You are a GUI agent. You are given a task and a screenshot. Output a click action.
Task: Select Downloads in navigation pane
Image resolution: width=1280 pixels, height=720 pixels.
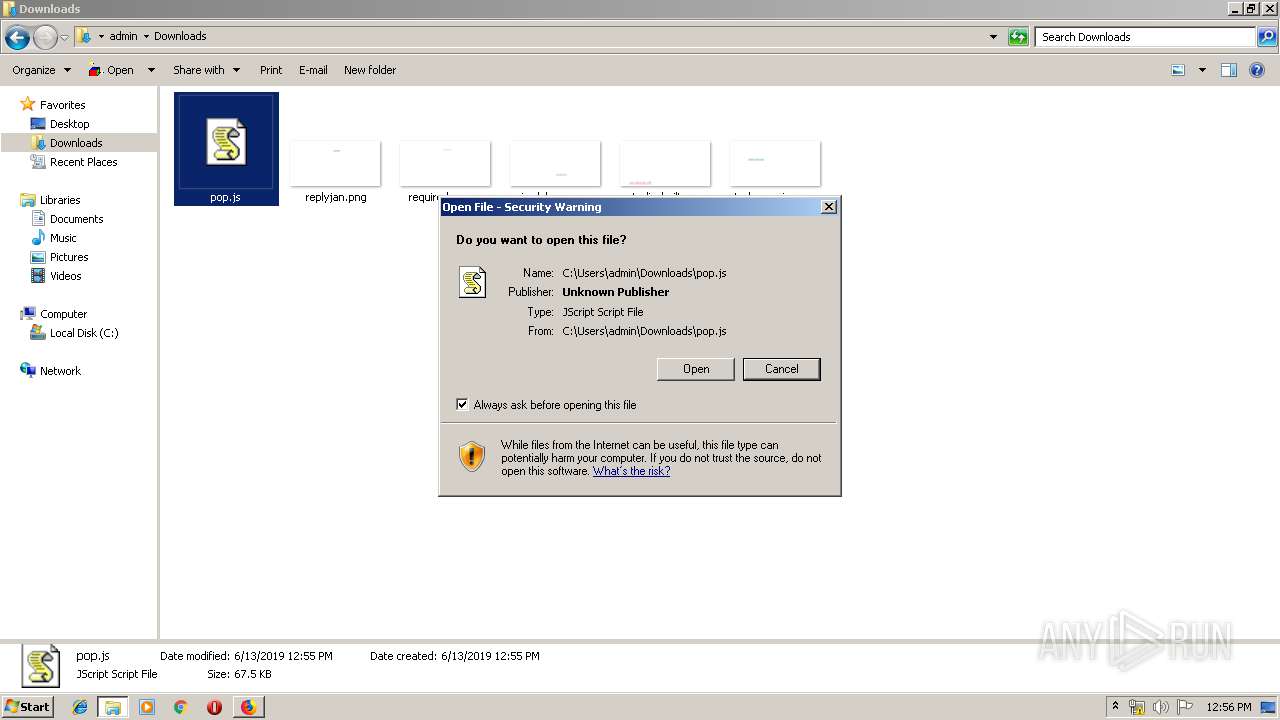[x=76, y=143]
